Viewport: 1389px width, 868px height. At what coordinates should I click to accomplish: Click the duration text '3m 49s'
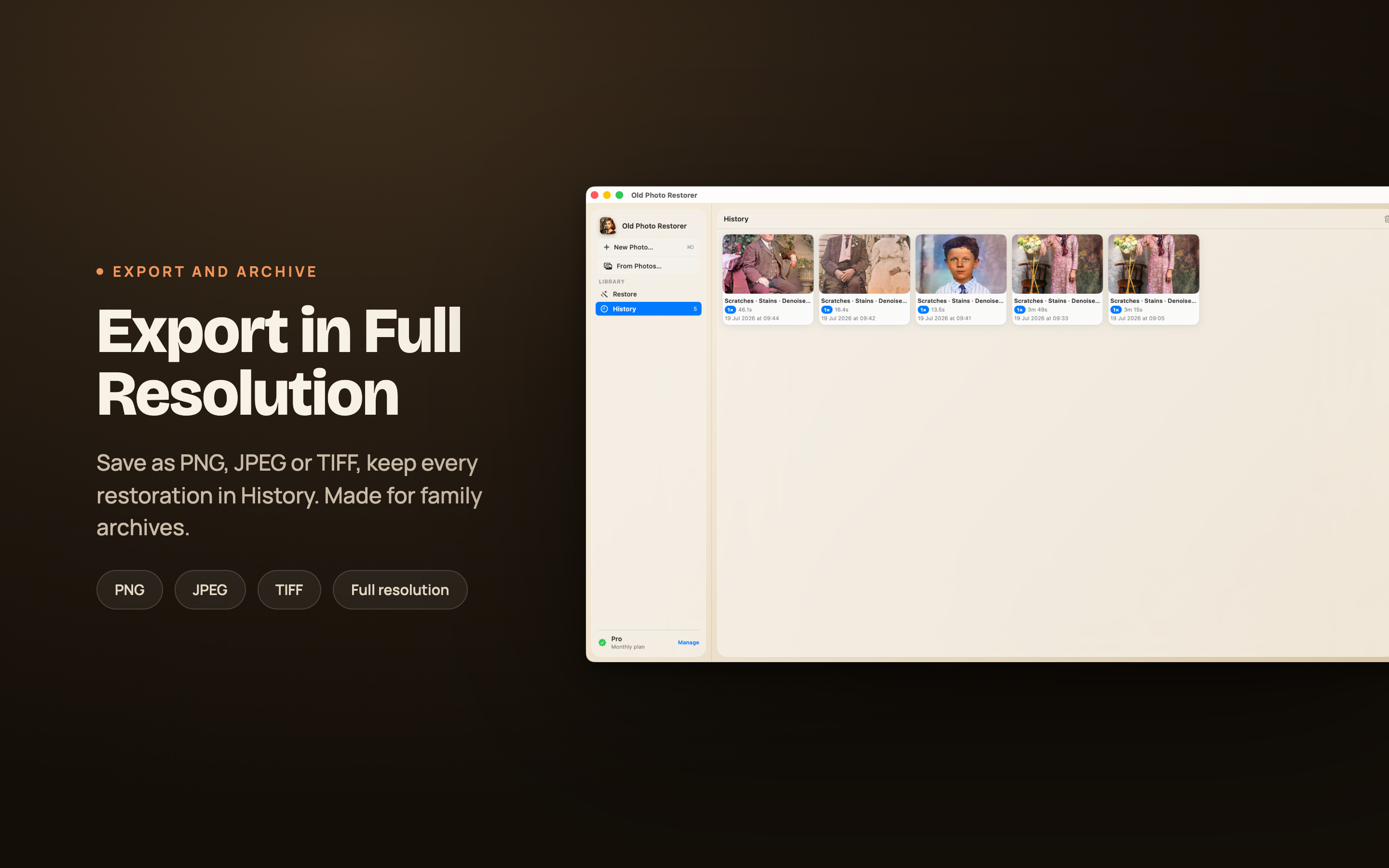(x=1037, y=310)
